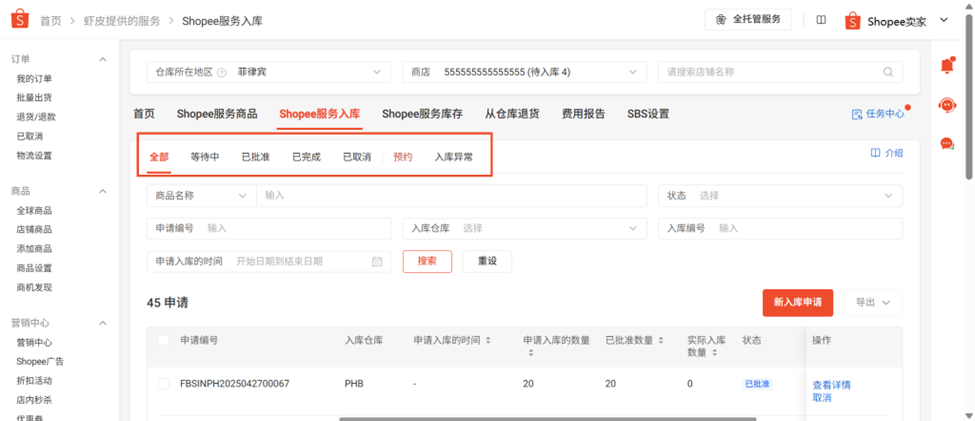Sort by 已批准数量 column arrows
This screenshot has height=421, width=975.
click(x=659, y=341)
